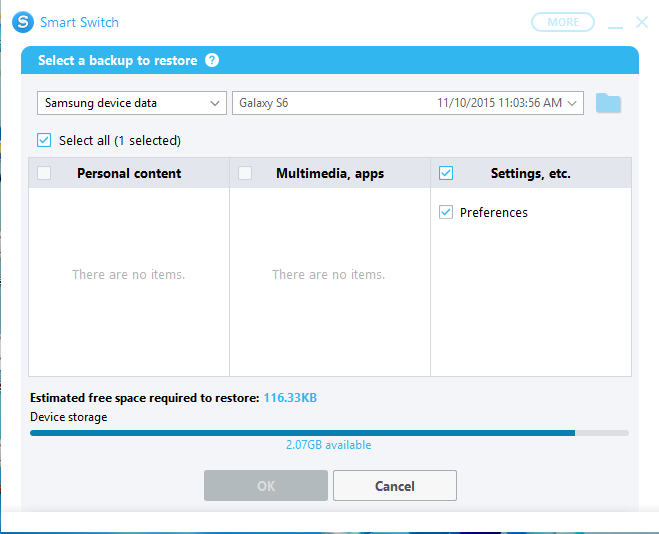659x534 pixels.
Task: Click the Smart Switch logo icon
Action: click(23, 22)
